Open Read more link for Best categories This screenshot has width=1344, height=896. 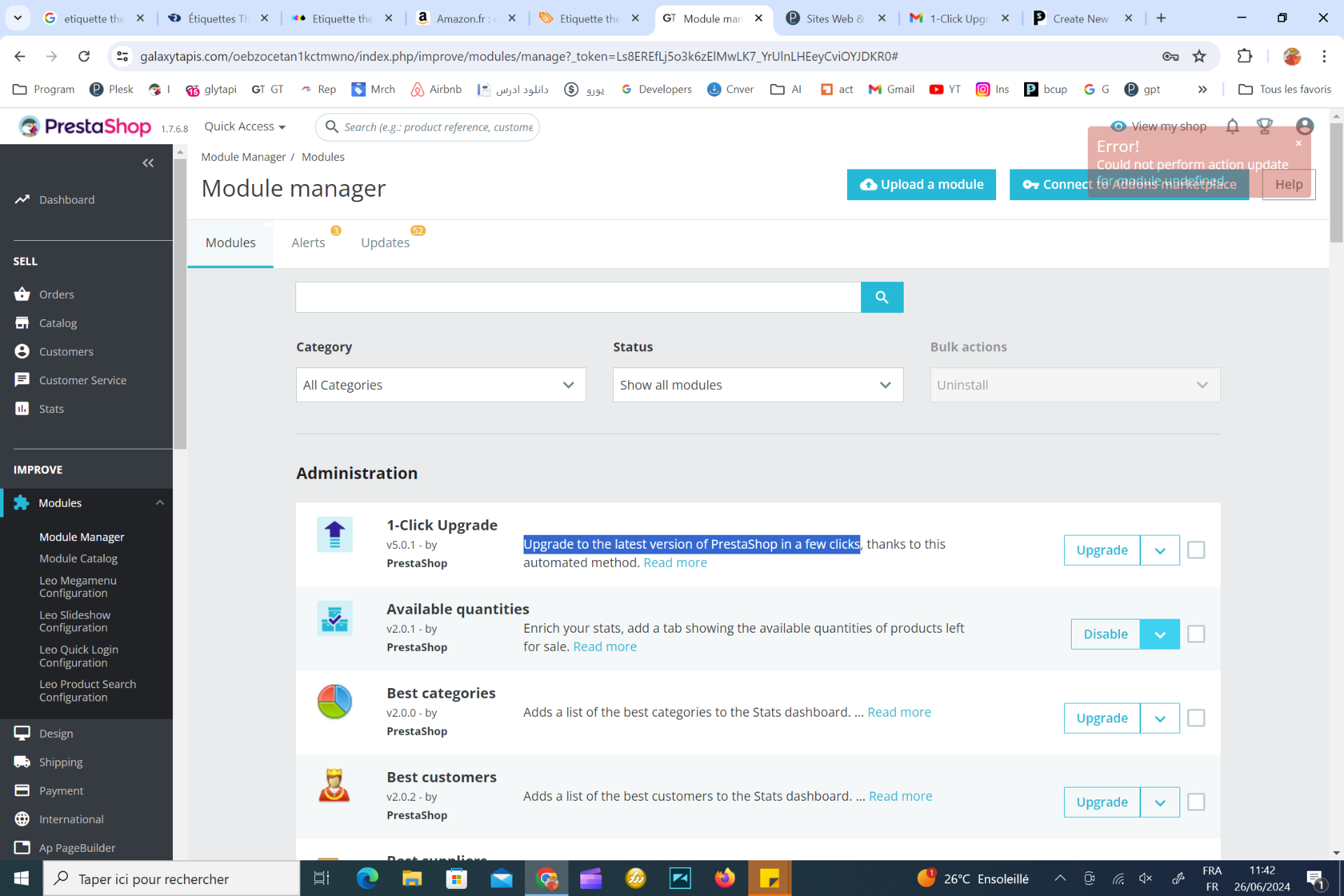tap(899, 713)
